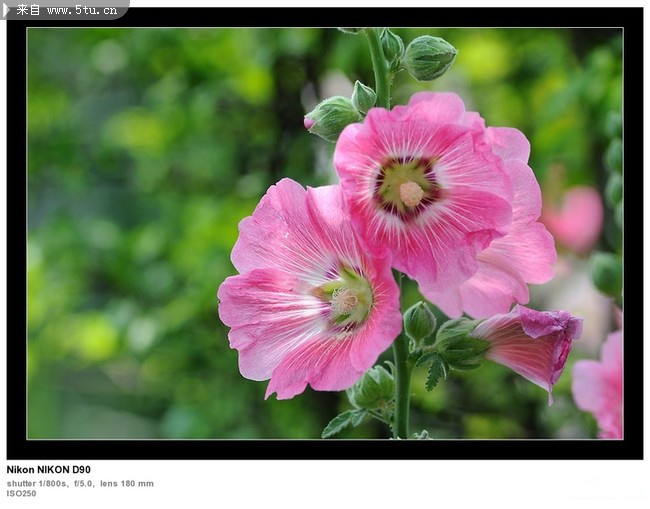Click the pink-tipped bud left of the stem
The height and width of the screenshot is (509, 650).
click(329, 116)
